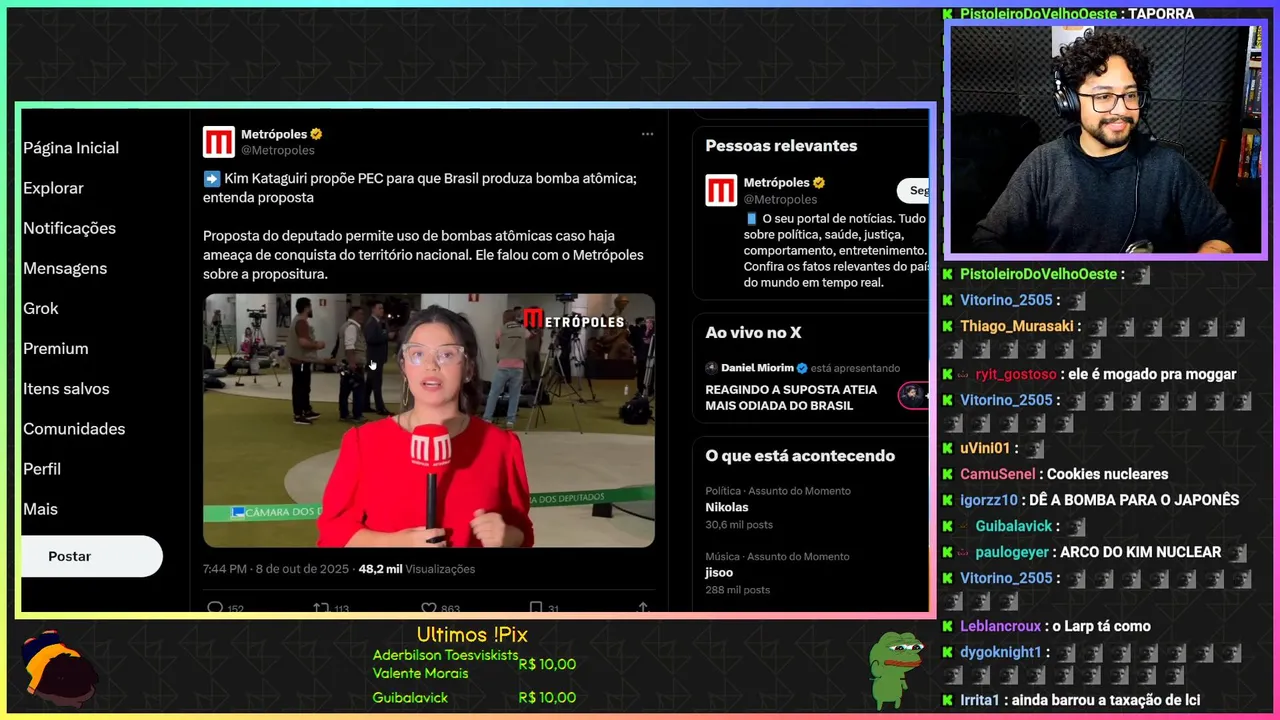Click chat username Thiago_Murasaki
The height and width of the screenshot is (720, 1280).
click(1017, 326)
